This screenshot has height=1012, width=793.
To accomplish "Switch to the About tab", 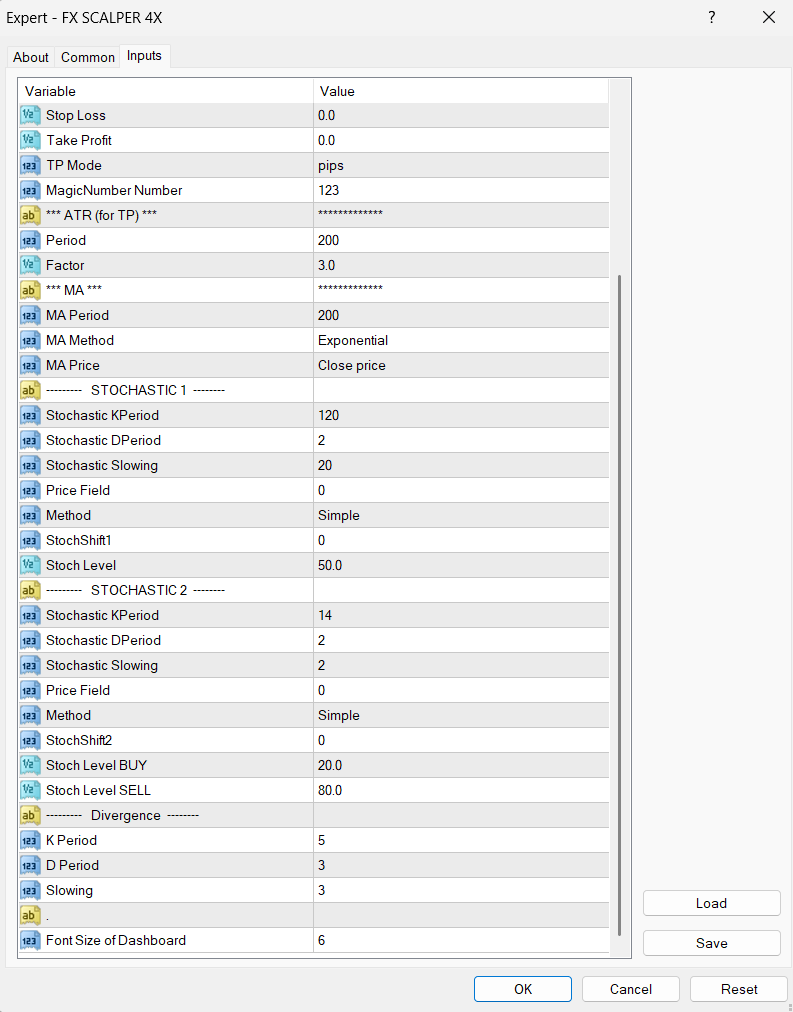I will [x=31, y=57].
